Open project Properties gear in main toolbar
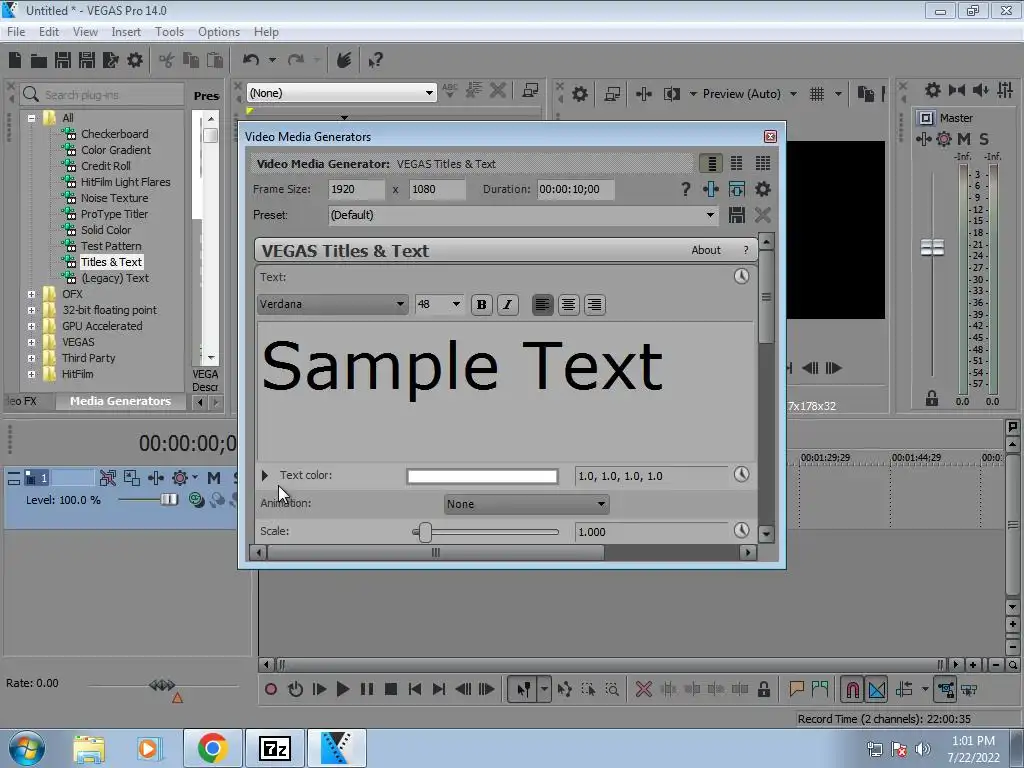1024x768 pixels. tap(135, 61)
